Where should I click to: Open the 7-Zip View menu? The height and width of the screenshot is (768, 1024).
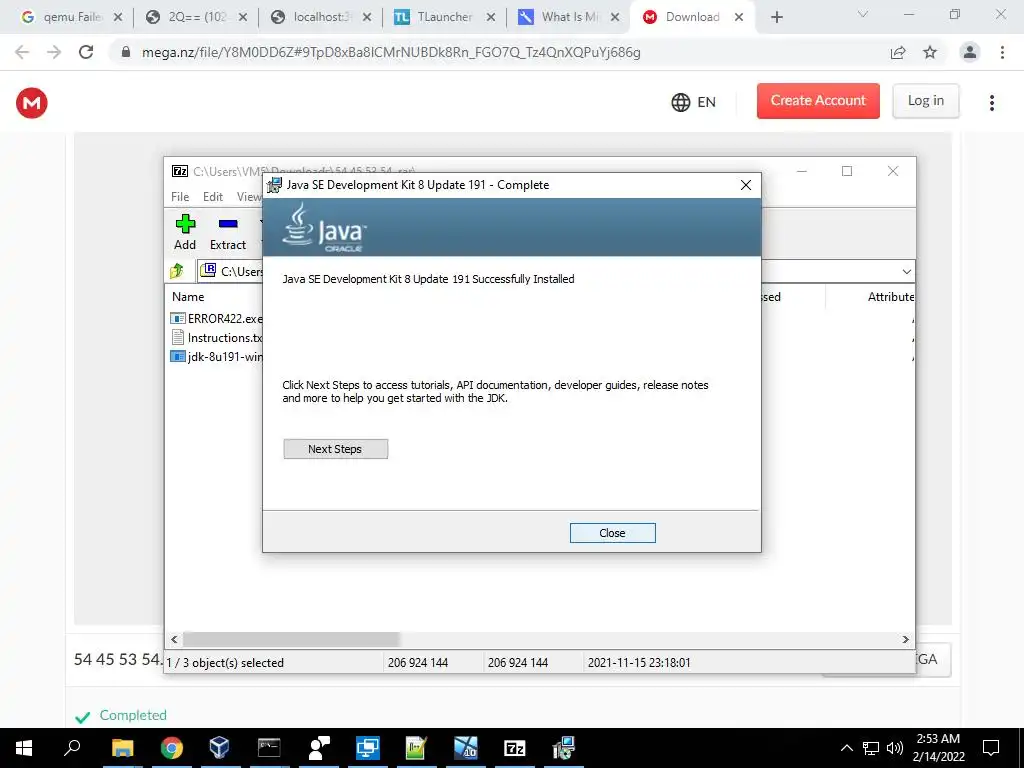point(249,197)
